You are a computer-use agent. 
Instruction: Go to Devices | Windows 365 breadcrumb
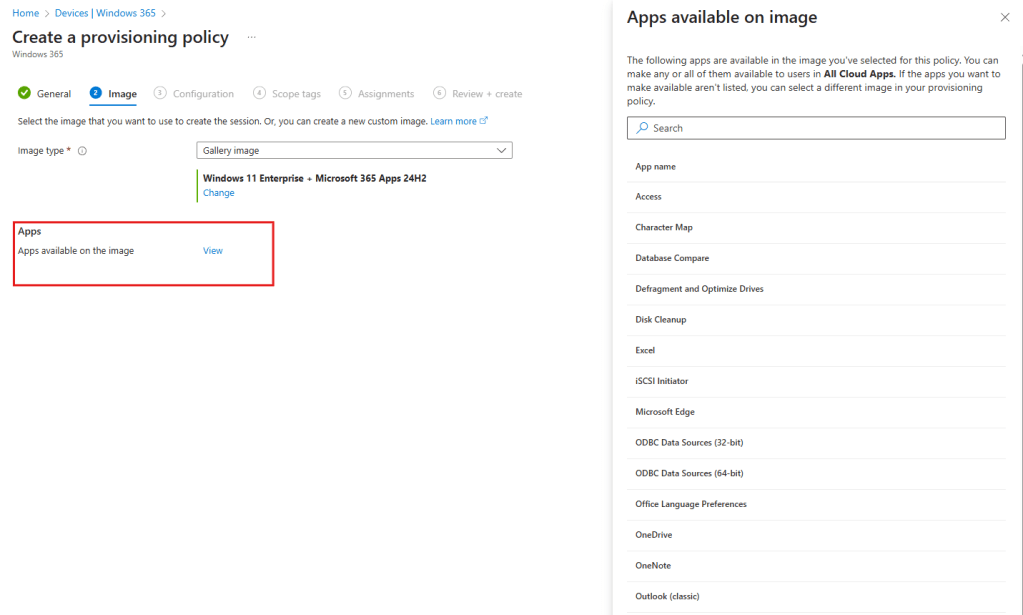pos(106,13)
